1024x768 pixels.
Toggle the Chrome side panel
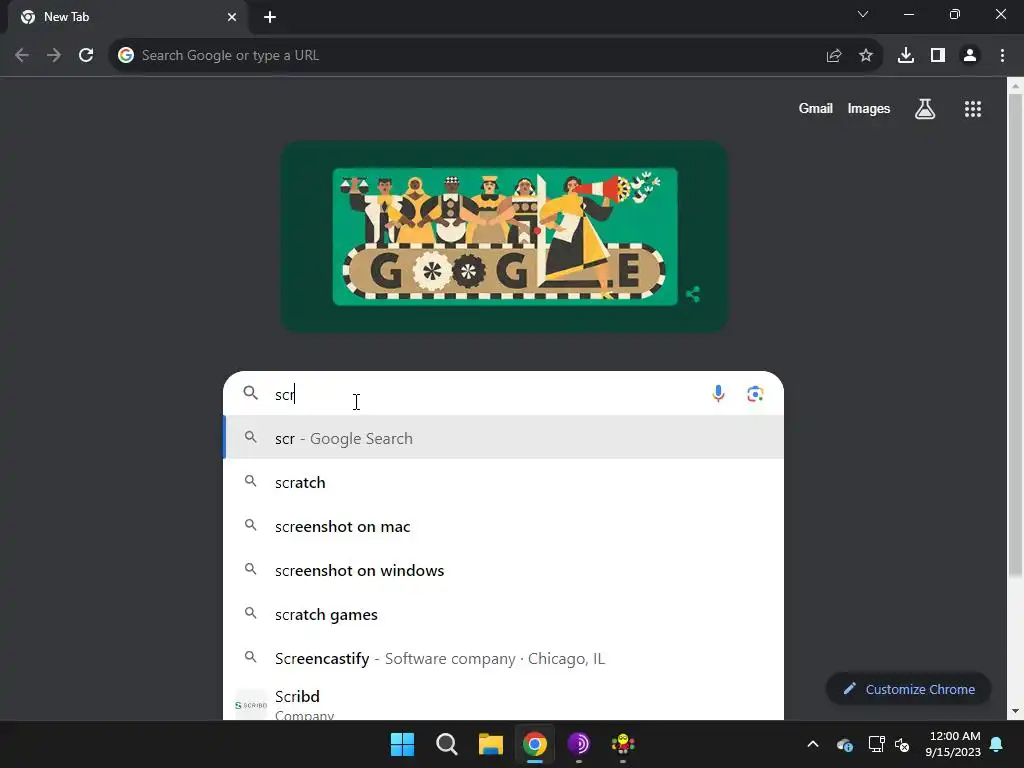click(x=938, y=56)
